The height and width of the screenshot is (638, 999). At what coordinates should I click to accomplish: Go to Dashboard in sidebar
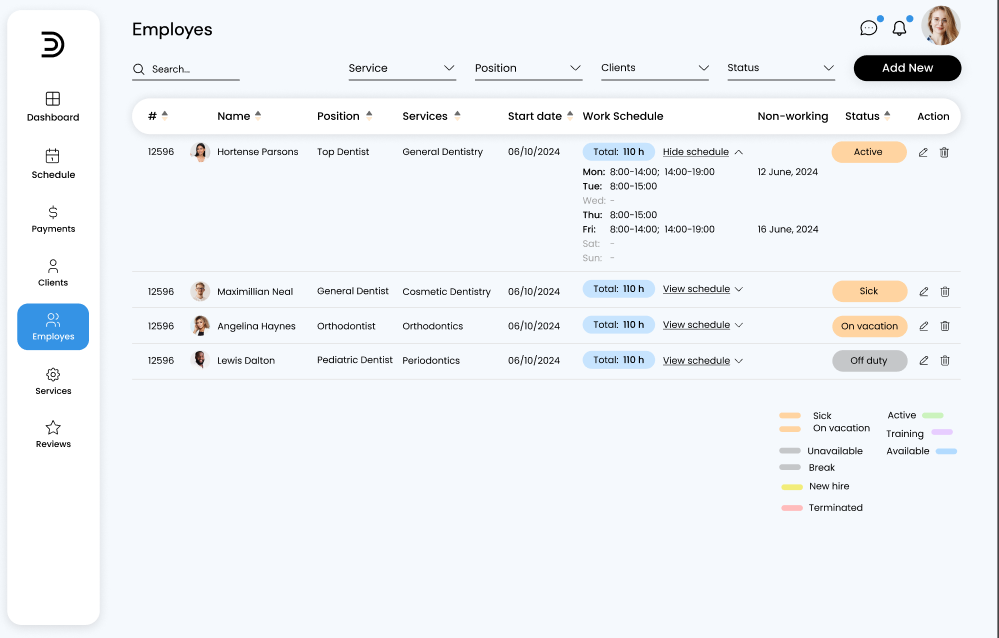coord(53,106)
